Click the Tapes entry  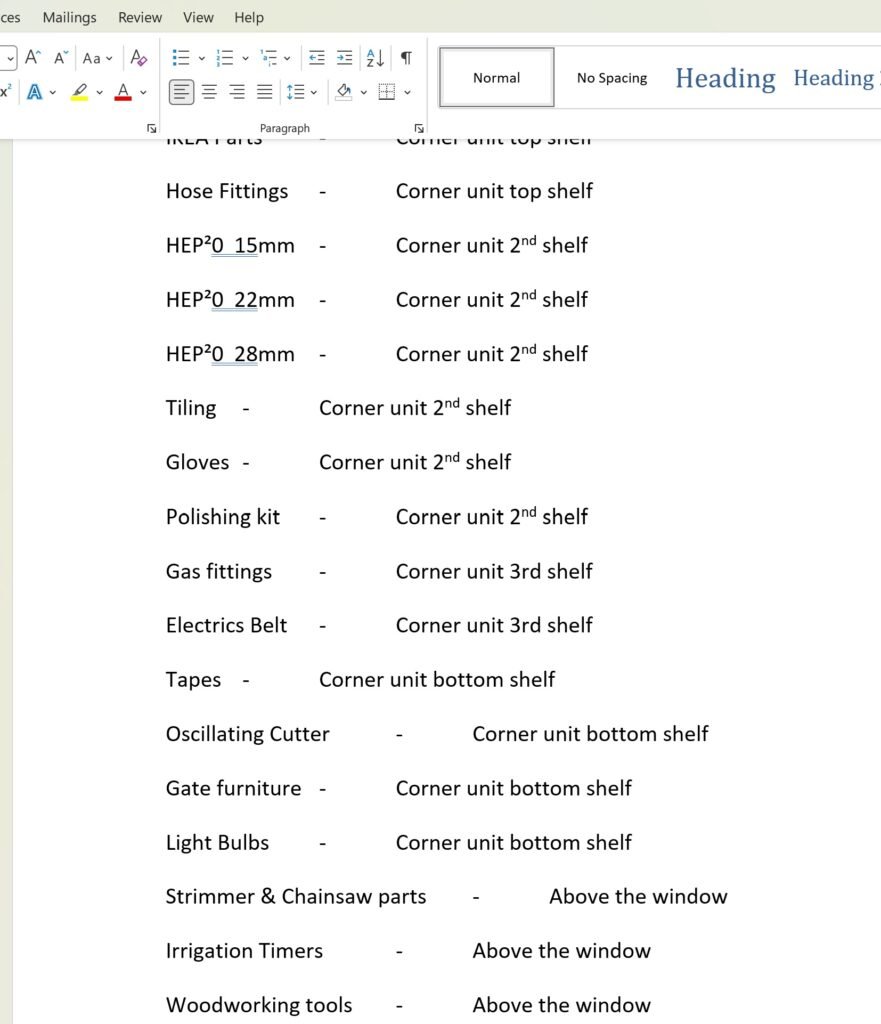point(193,680)
